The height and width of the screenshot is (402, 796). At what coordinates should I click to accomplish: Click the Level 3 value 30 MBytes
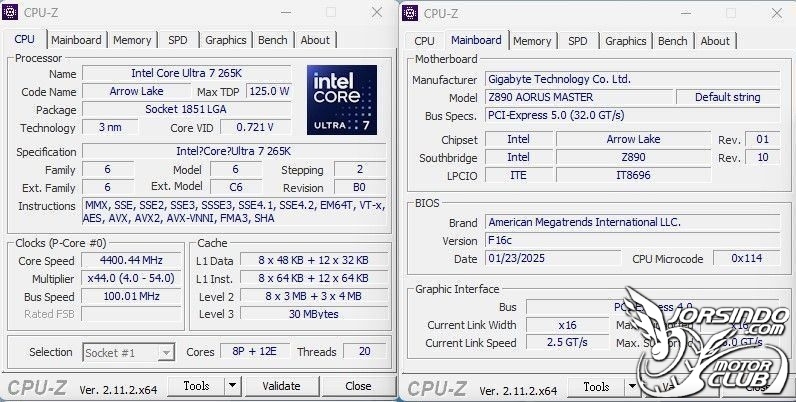[x=314, y=314]
